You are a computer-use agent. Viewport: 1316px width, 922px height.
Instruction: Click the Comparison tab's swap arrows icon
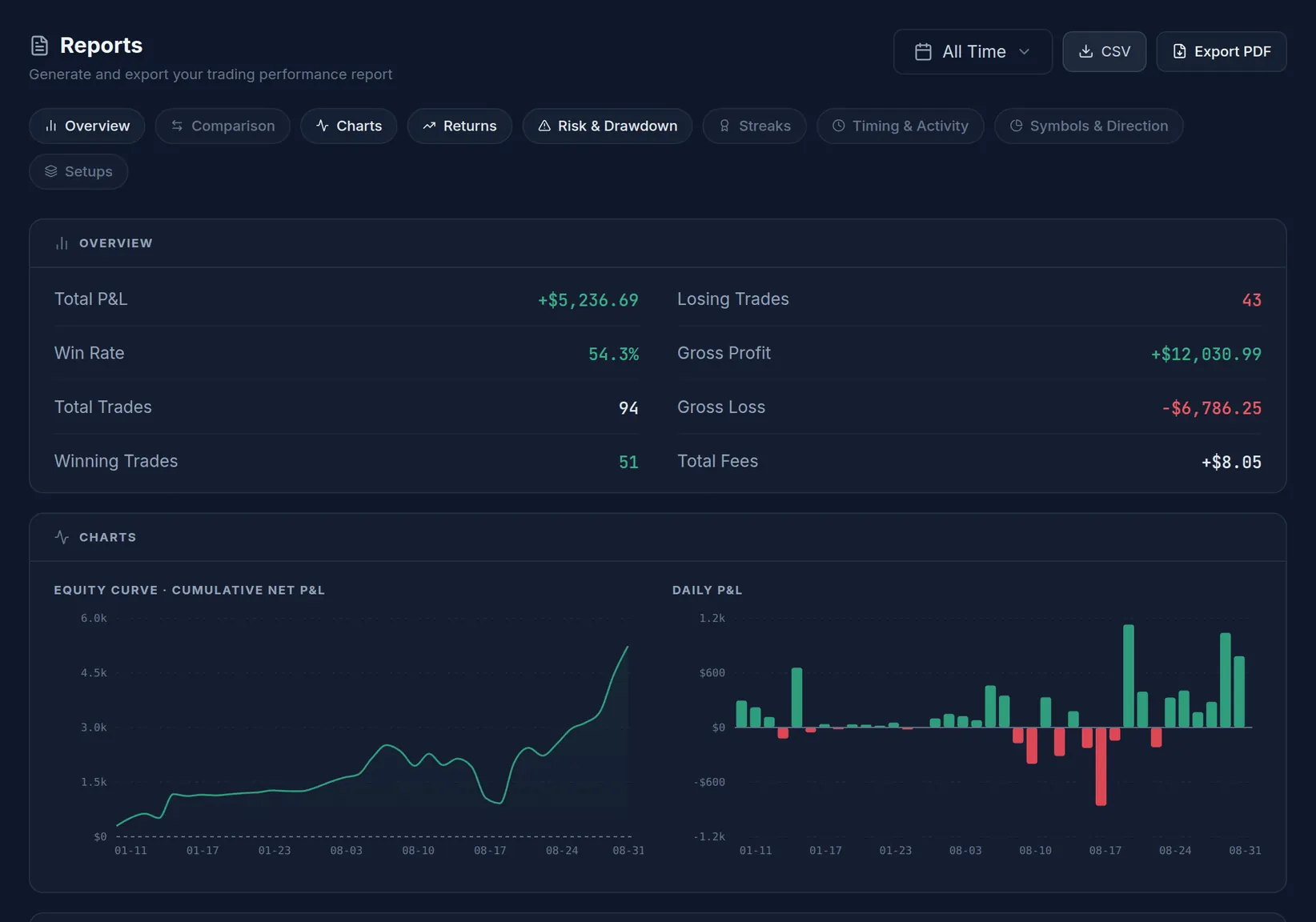[x=177, y=126]
